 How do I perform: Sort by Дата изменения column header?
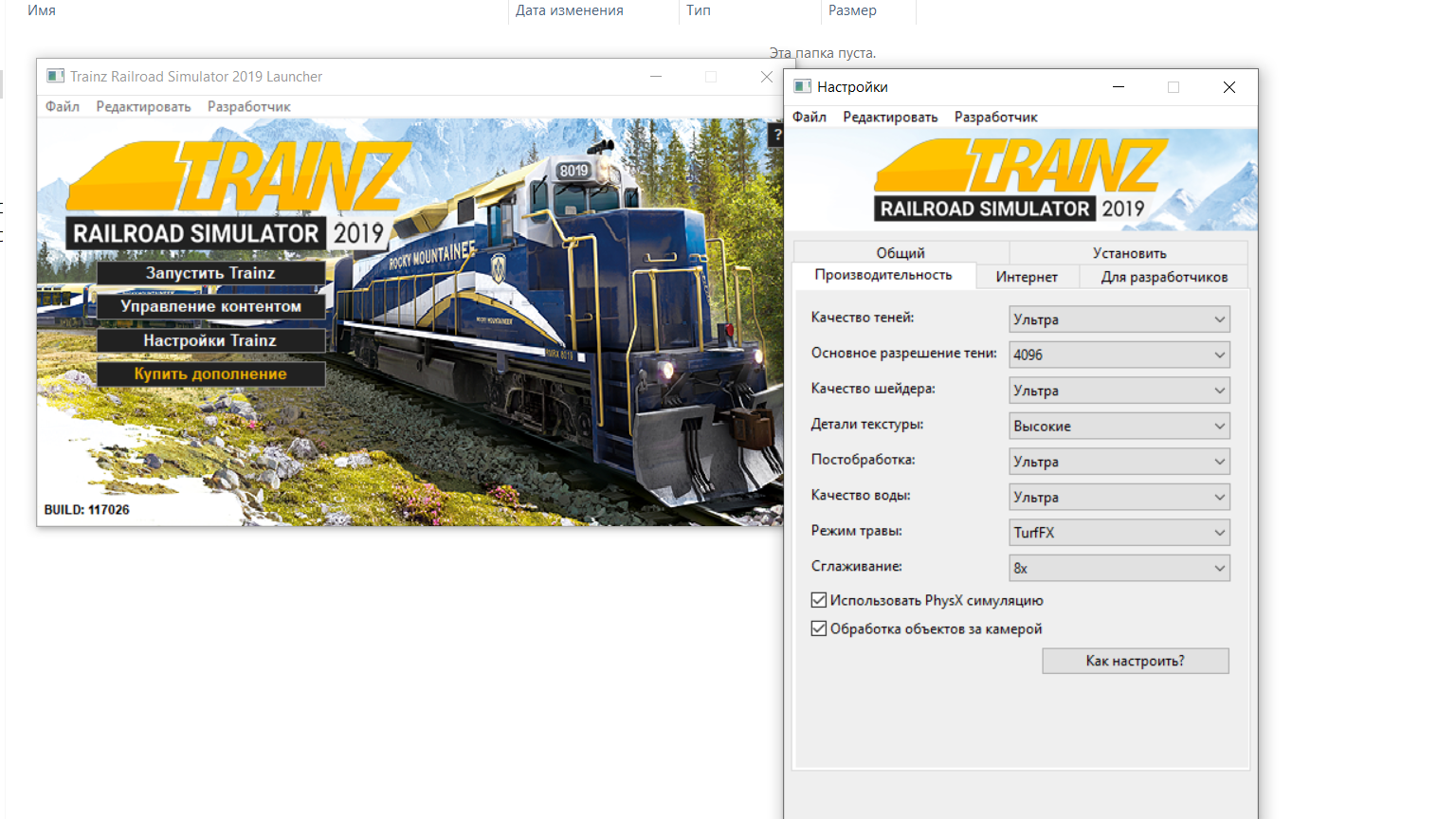[570, 10]
